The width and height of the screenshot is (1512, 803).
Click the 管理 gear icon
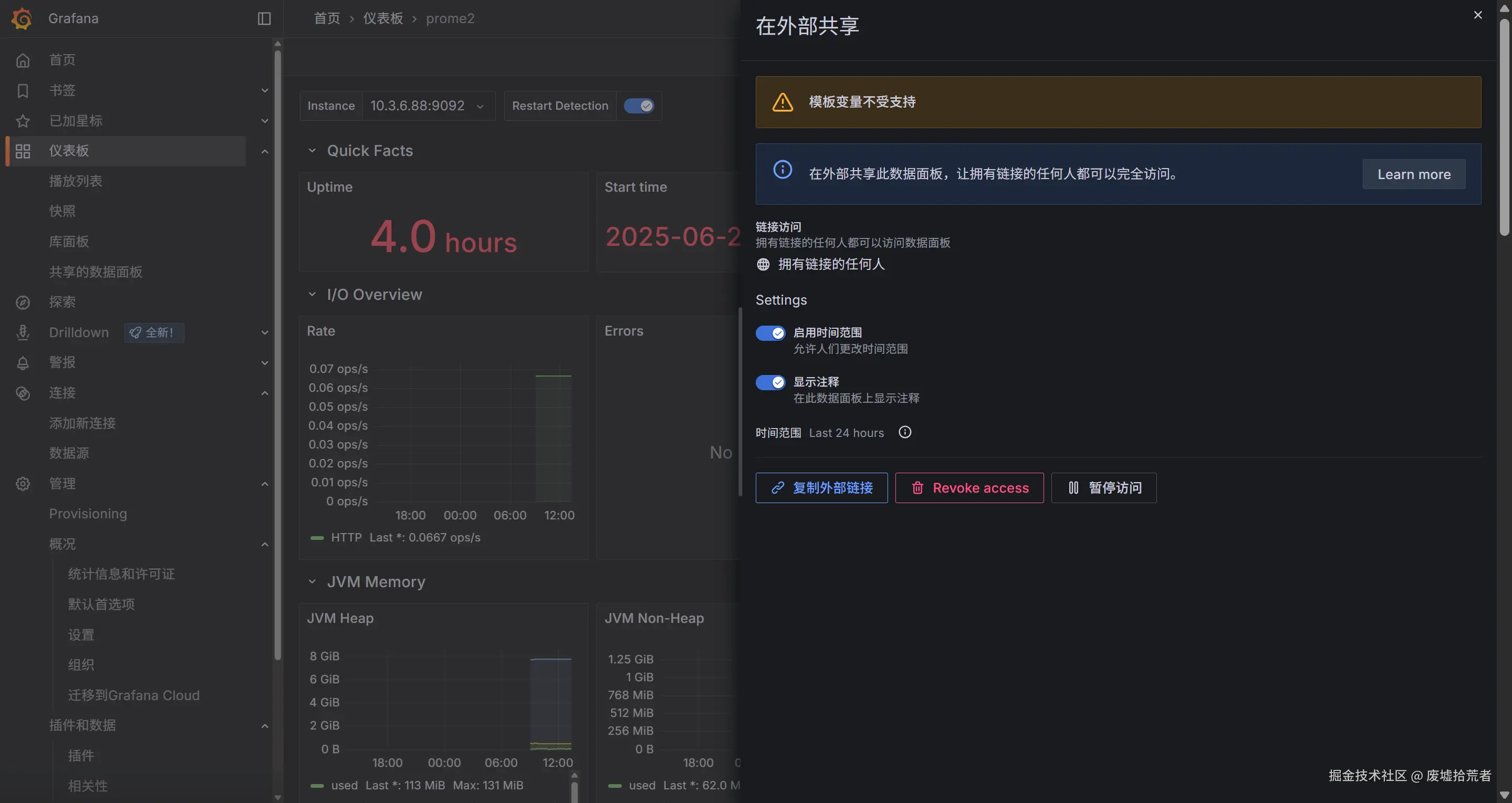coord(22,483)
